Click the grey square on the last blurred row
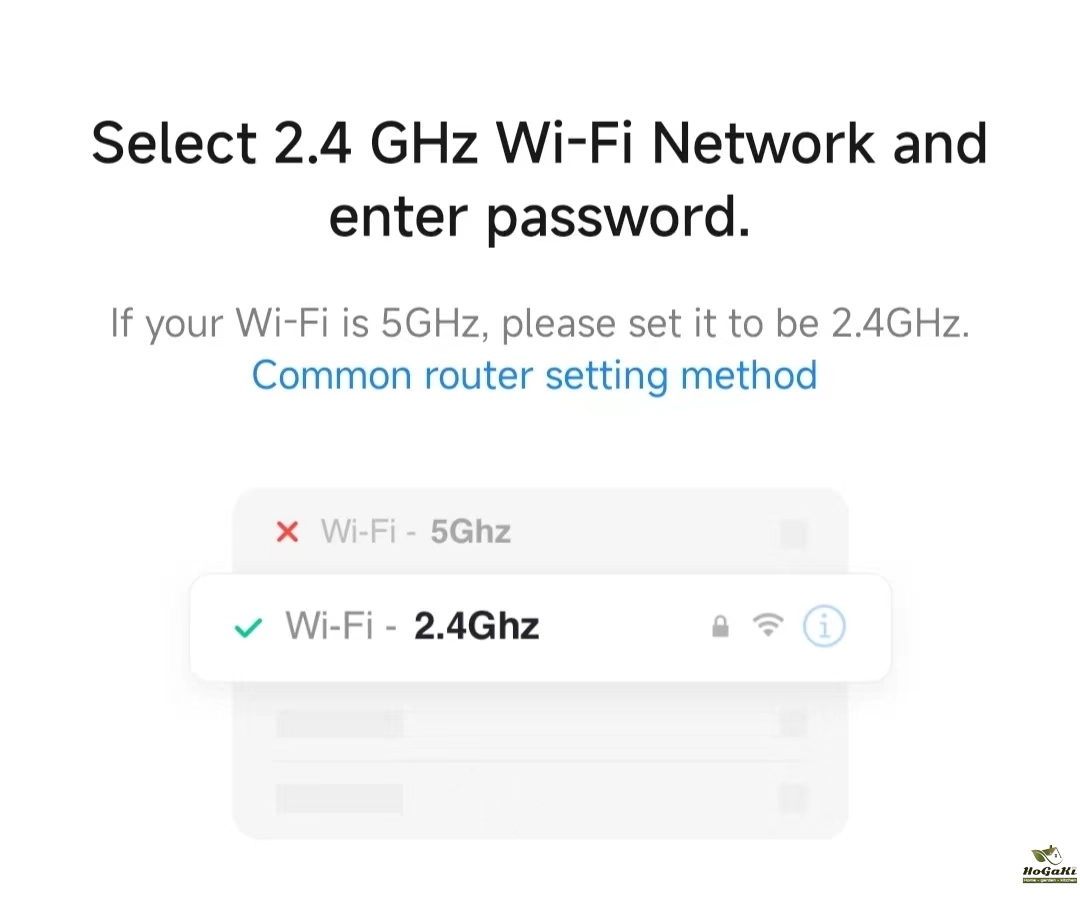 793,798
